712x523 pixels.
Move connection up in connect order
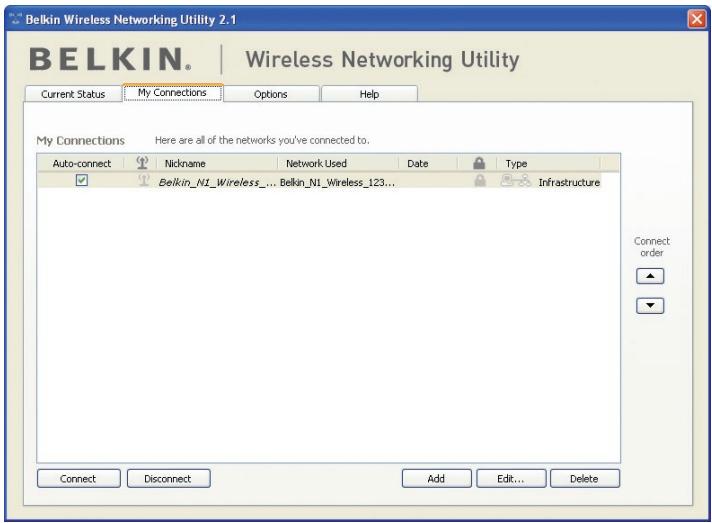pos(650,276)
